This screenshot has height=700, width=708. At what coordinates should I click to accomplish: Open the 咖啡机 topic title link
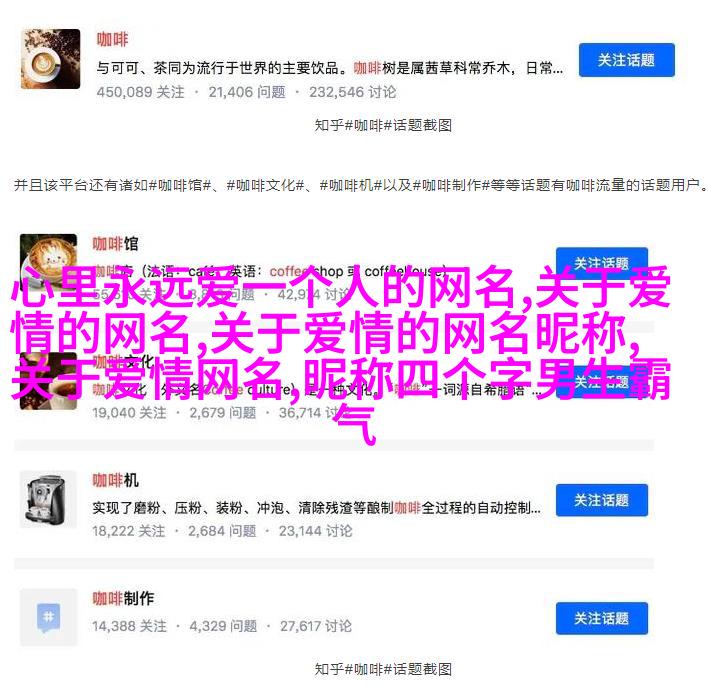click(115, 480)
